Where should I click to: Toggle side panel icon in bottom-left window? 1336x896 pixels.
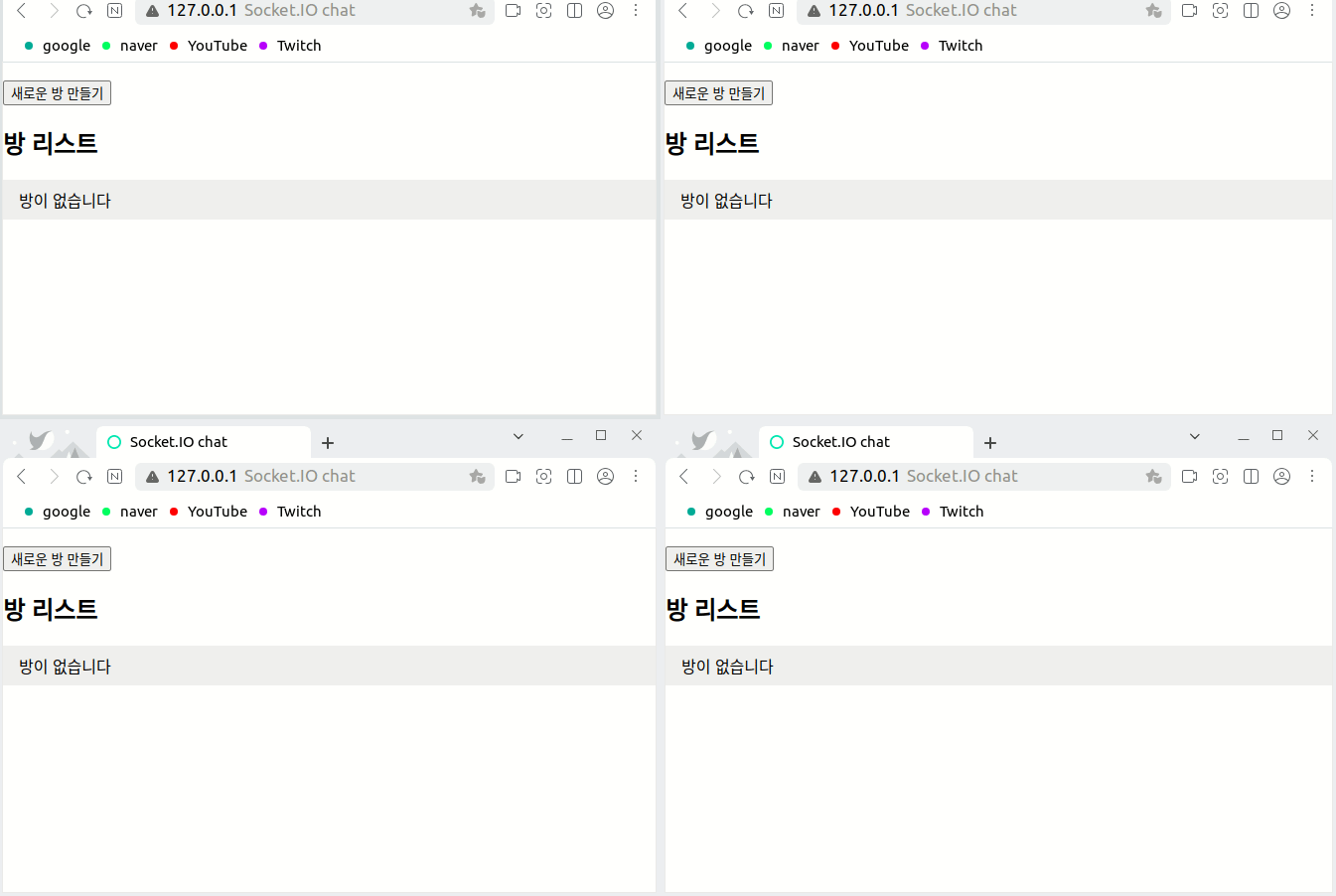coord(574,477)
